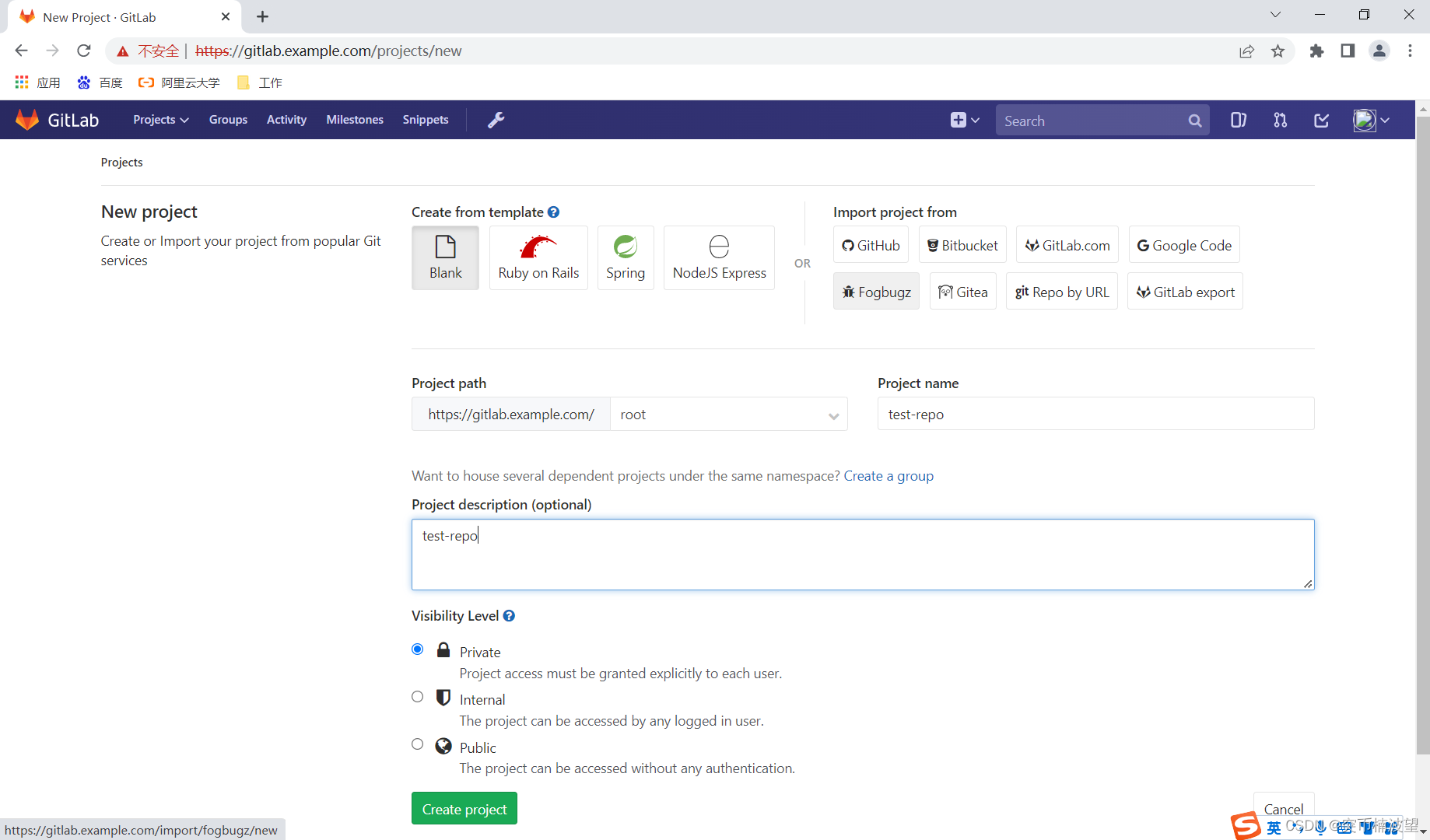Open the browser side panel icon
1430x840 pixels.
click(1348, 51)
